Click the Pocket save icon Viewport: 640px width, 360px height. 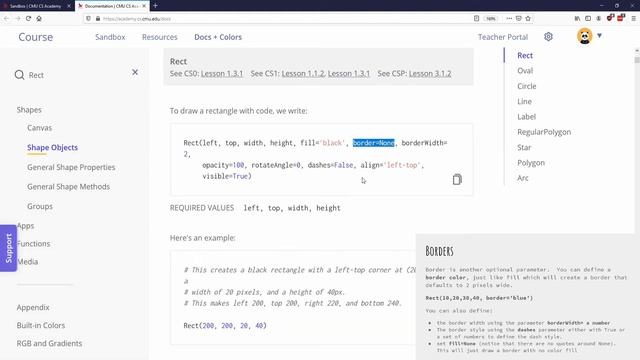[518, 18]
